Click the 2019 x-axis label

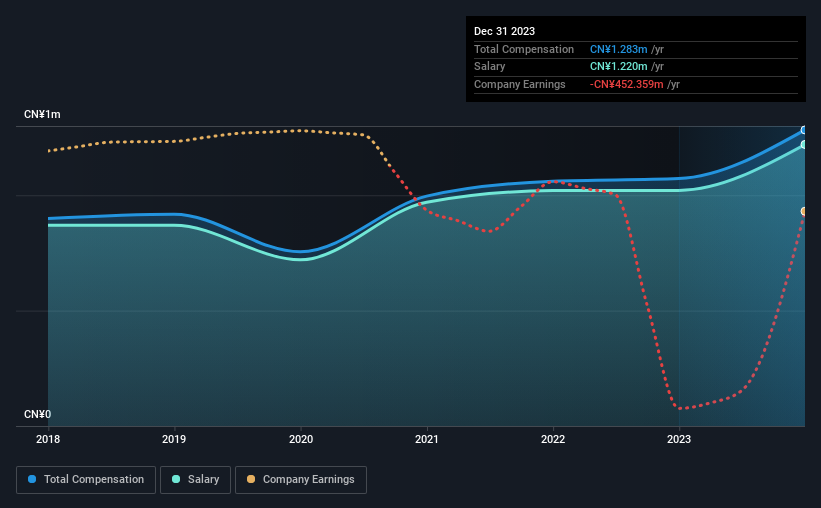[x=174, y=439]
